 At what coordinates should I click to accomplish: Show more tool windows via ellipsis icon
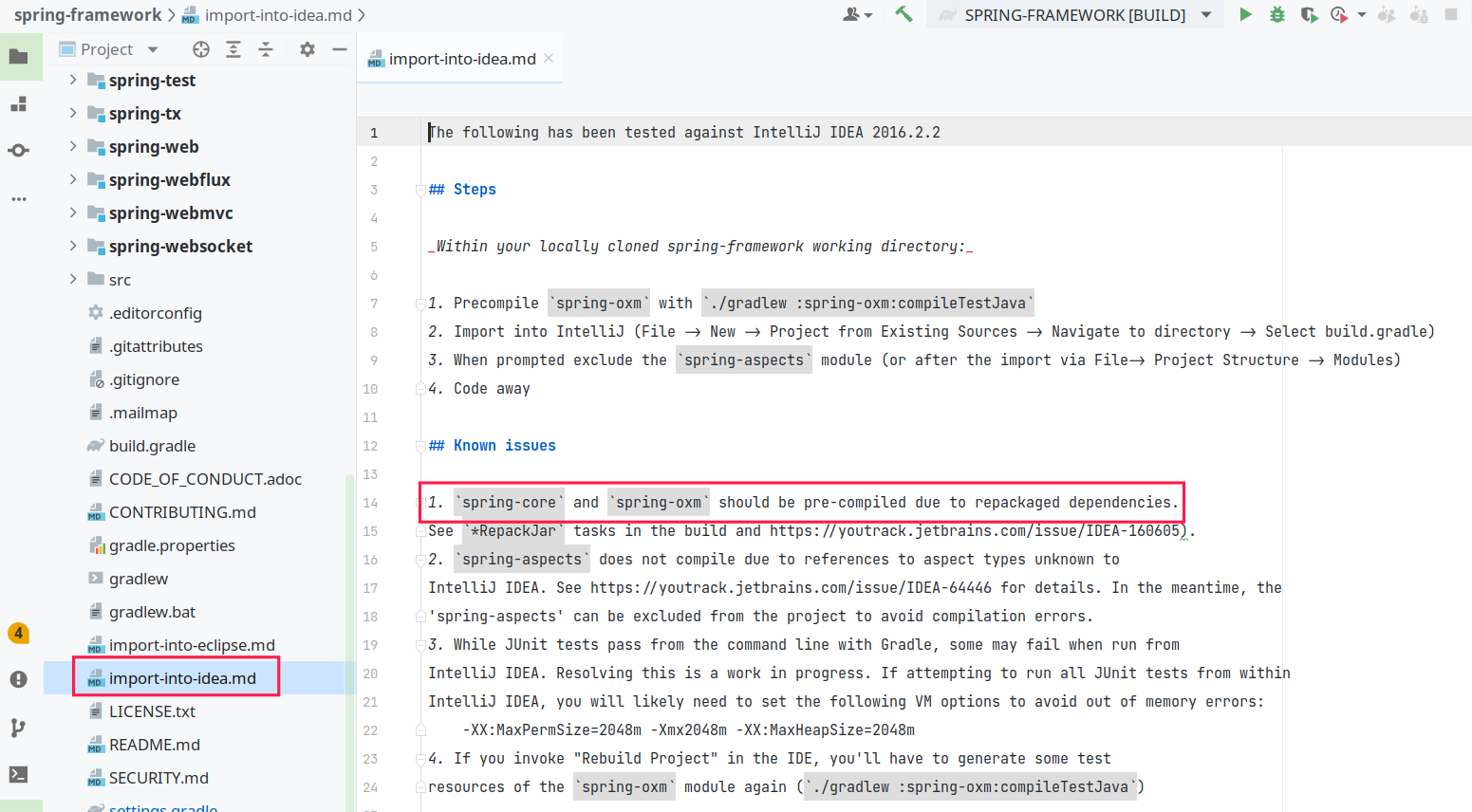click(x=18, y=199)
